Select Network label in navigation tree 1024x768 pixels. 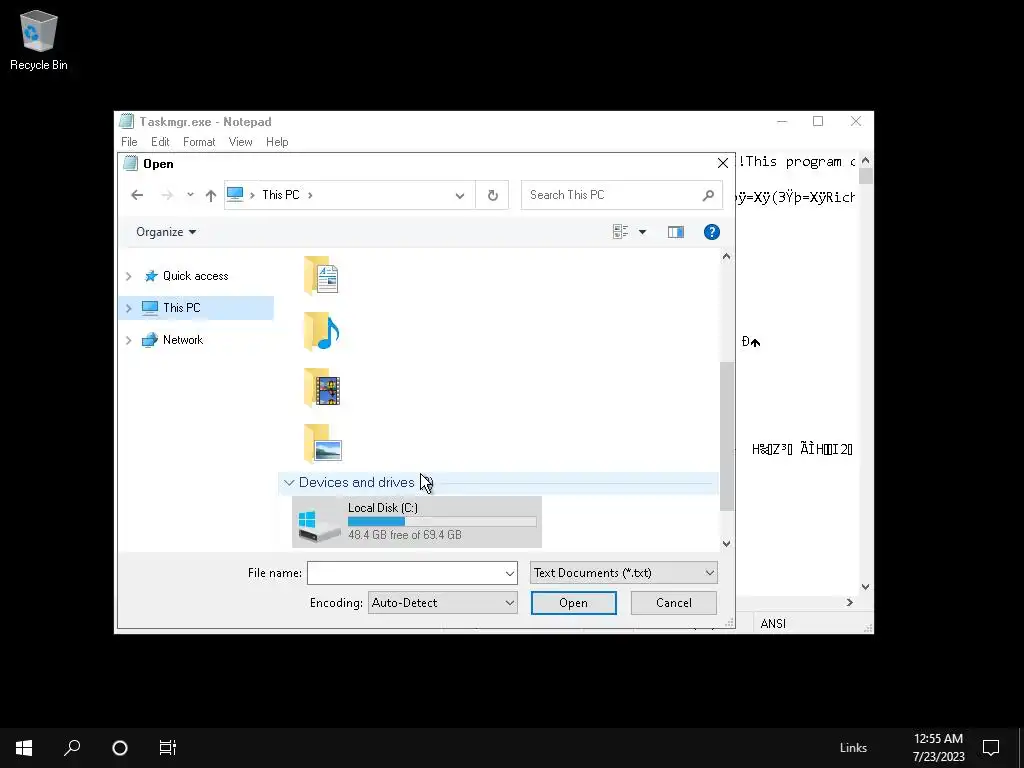tap(183, 340)
